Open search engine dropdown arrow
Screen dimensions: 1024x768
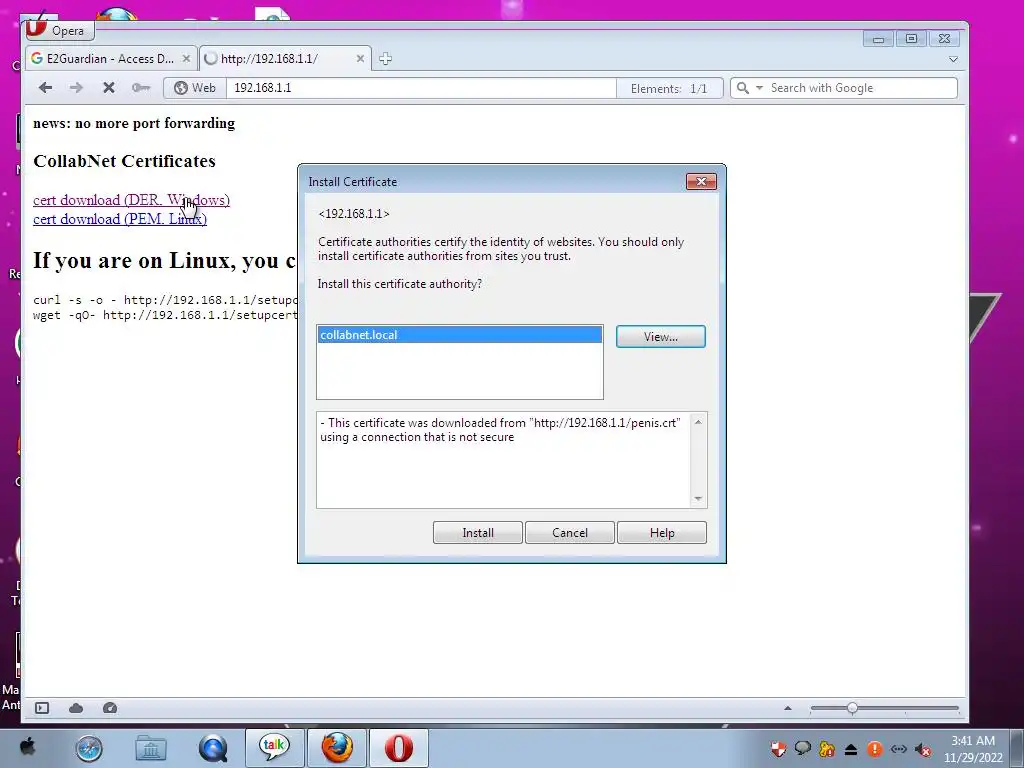(759, 88)
